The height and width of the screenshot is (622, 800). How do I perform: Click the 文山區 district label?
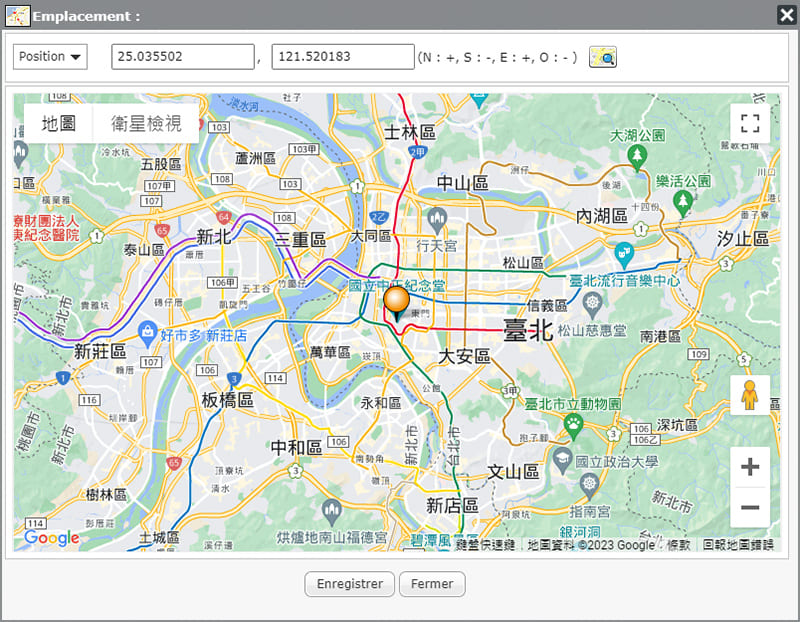pyautogui.click(x=513, y=472)
